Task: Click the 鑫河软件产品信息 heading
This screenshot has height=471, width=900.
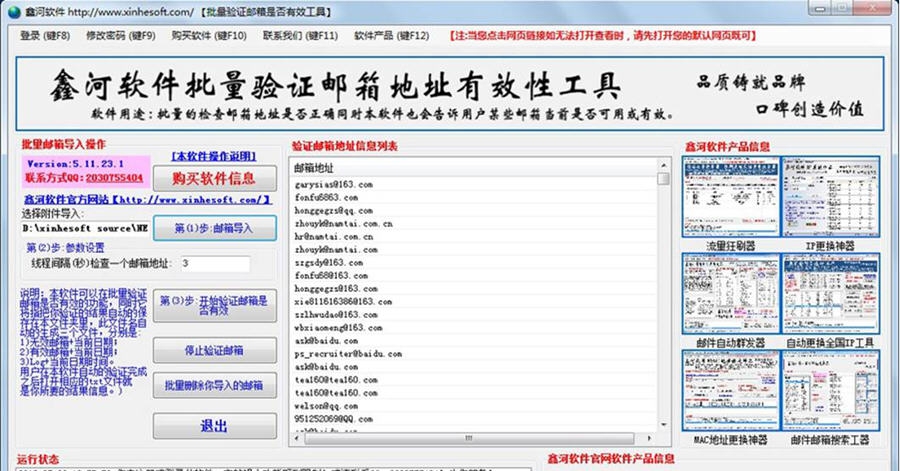Action: pyautogui.click(x=728, y=146)
